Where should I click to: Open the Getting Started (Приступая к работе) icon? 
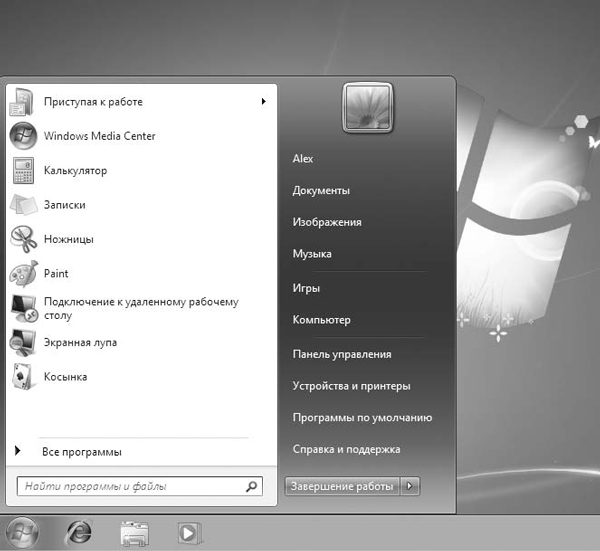tap(22, 101)
